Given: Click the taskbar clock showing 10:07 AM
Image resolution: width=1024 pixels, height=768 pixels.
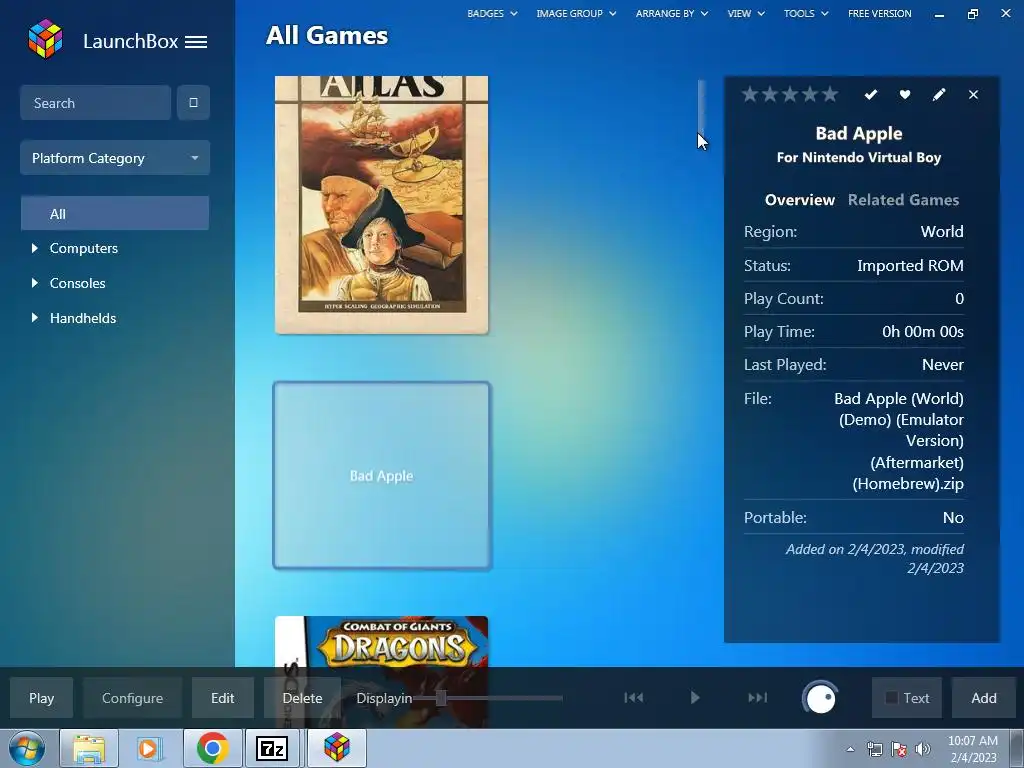Looking at the screenshot, I should [972, 748].
